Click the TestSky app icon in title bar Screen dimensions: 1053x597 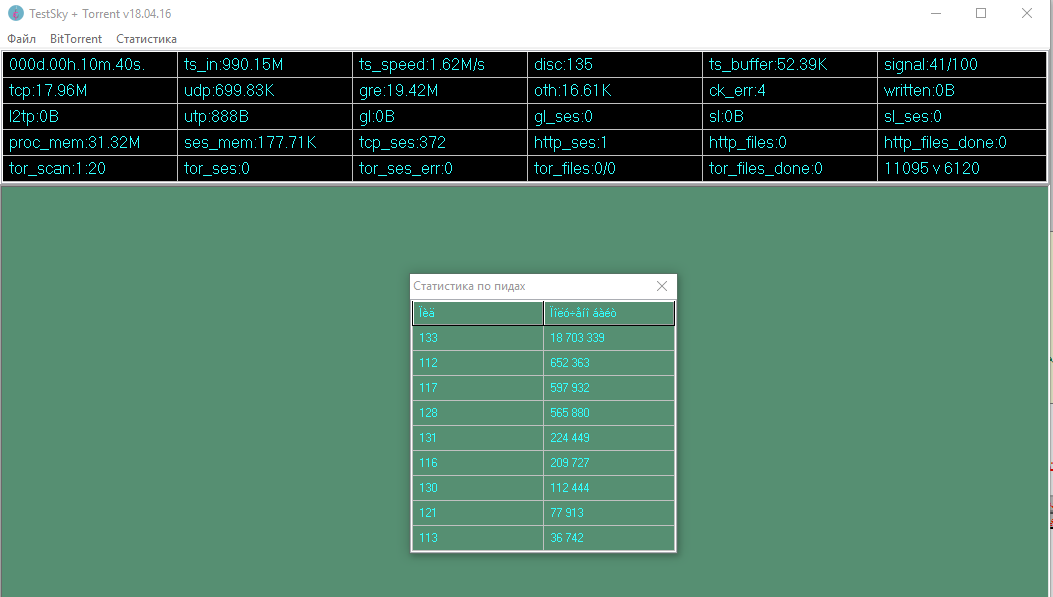tap(15, 13)
